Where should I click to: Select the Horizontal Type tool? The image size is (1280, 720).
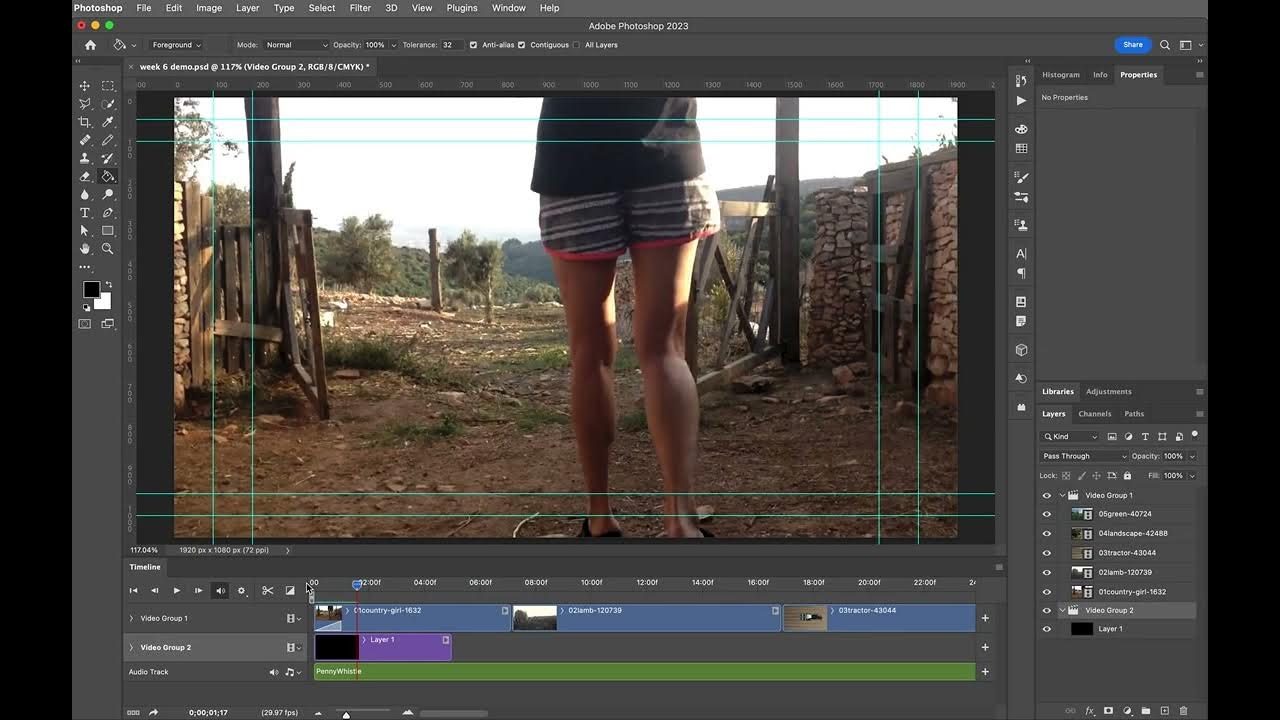coord(85,213)
